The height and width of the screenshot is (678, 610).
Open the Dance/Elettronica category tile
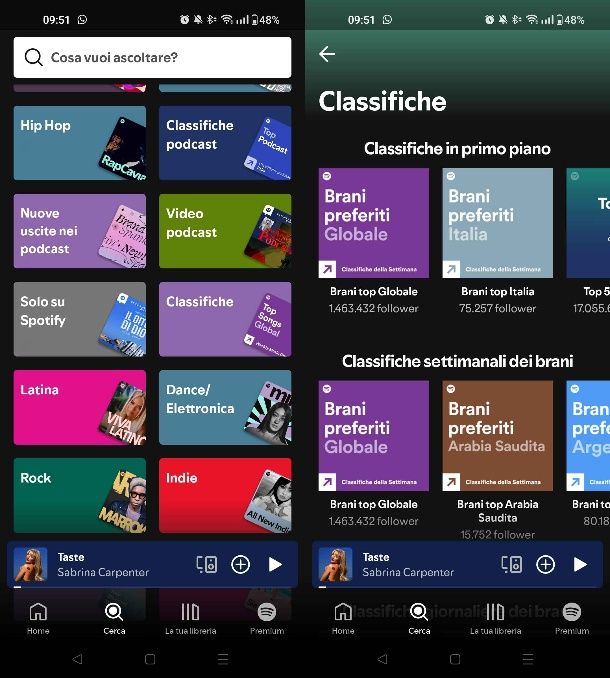pos(225,407)
